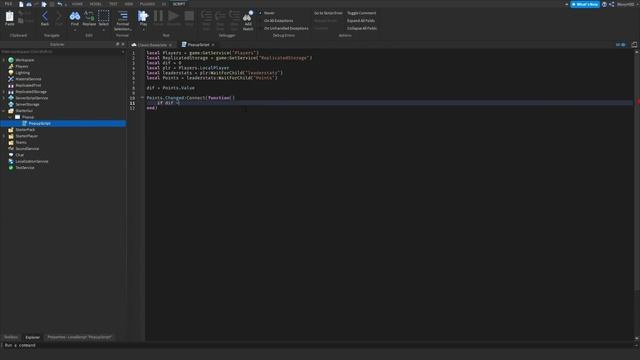Click the Replace icon in Edit group
Screen dimensions: 640x360
[x=89, y=16]
